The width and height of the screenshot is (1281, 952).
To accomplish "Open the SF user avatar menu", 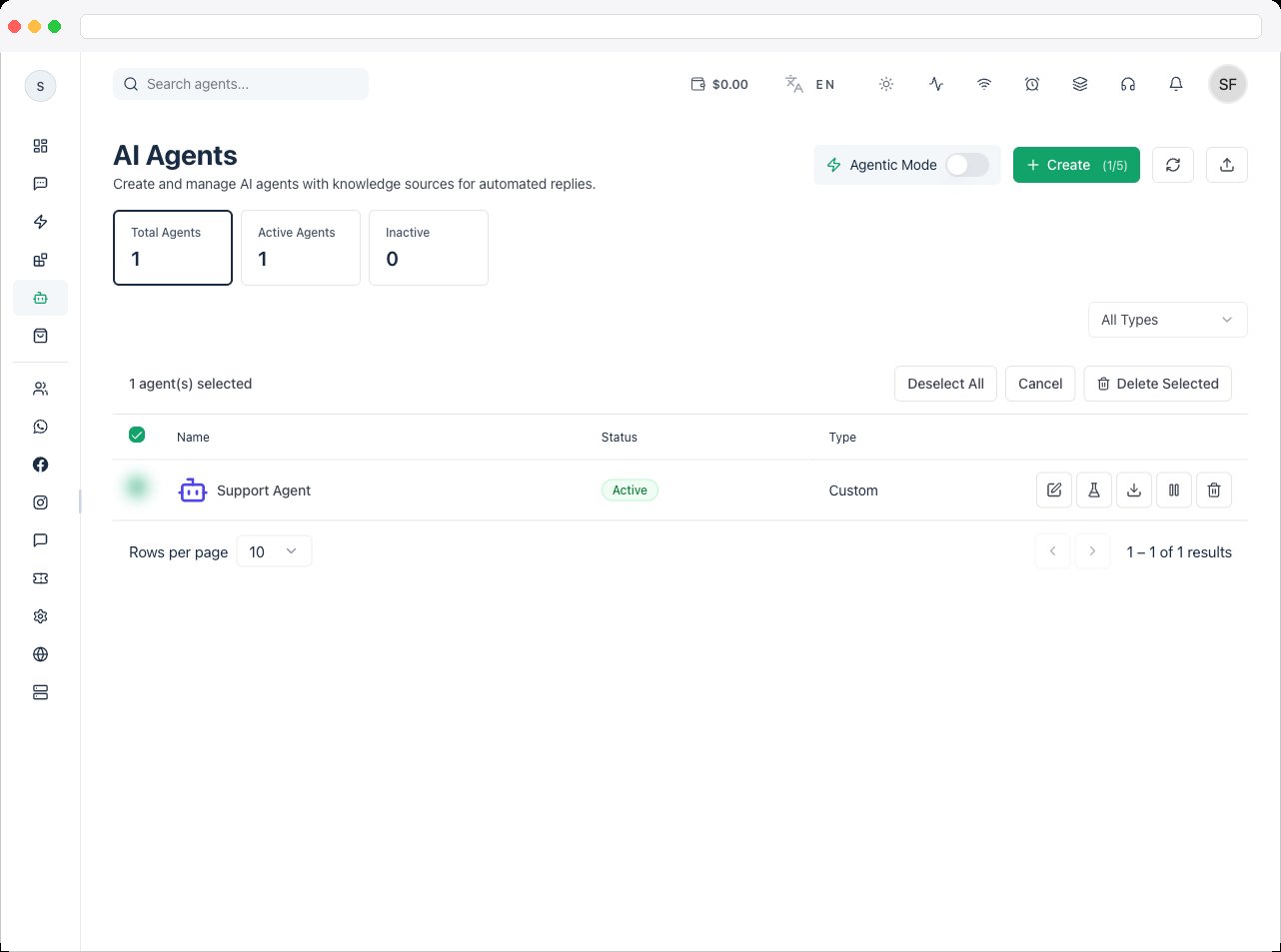I will tap(1228, 84).
